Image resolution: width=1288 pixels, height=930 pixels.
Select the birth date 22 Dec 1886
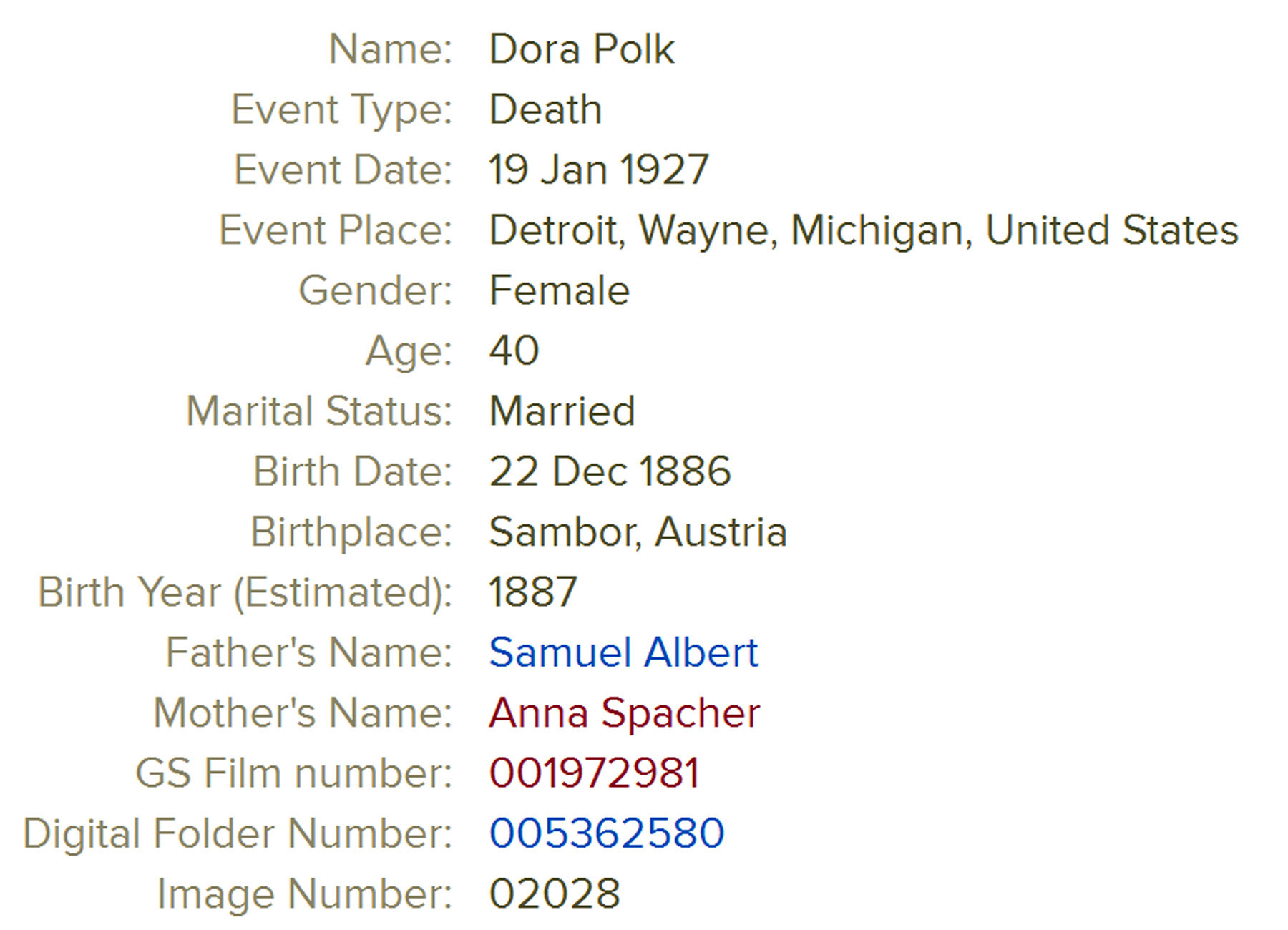[x=610, y=471]
